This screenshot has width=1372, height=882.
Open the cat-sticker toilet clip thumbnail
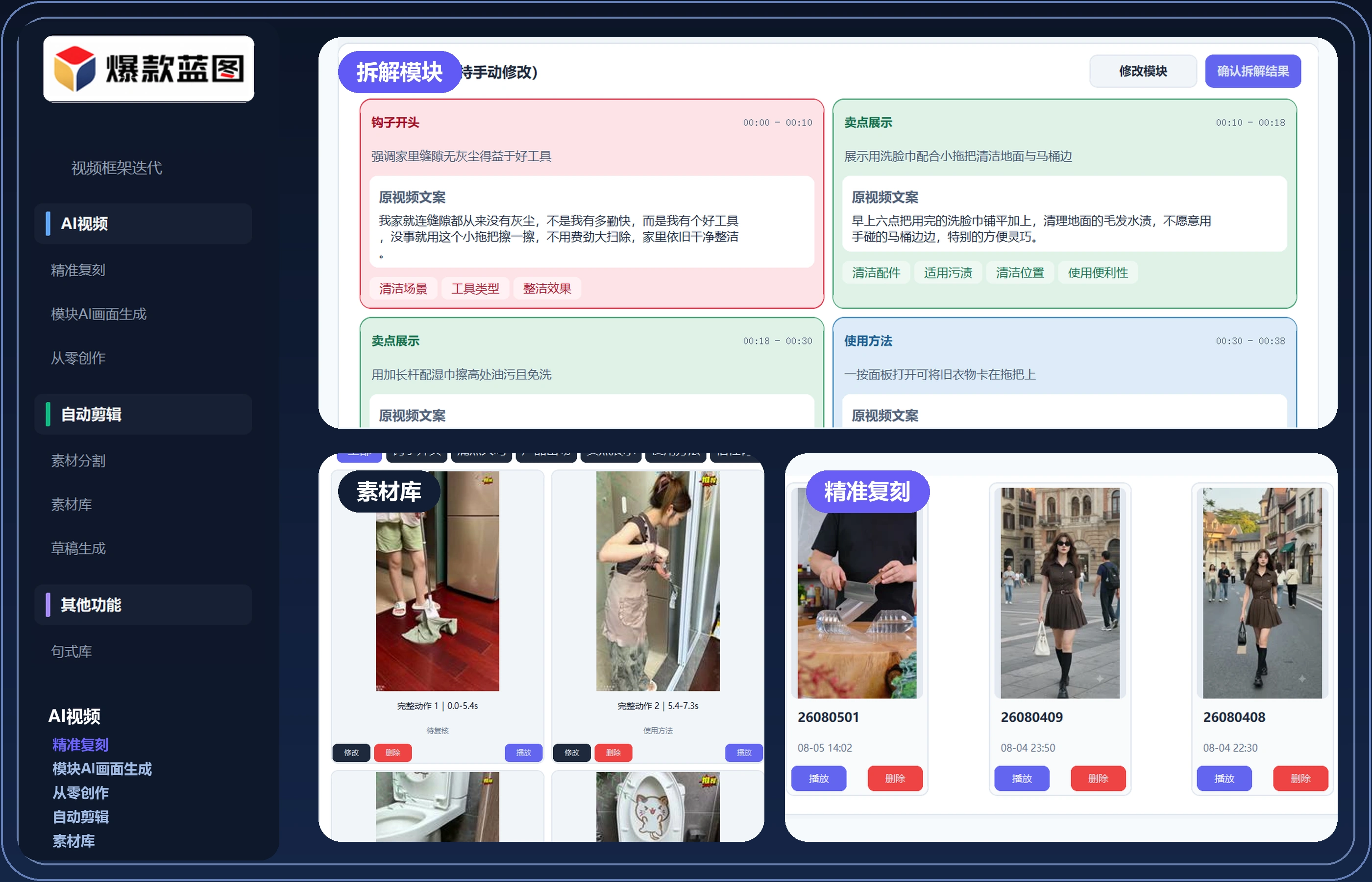pos(658,807)
